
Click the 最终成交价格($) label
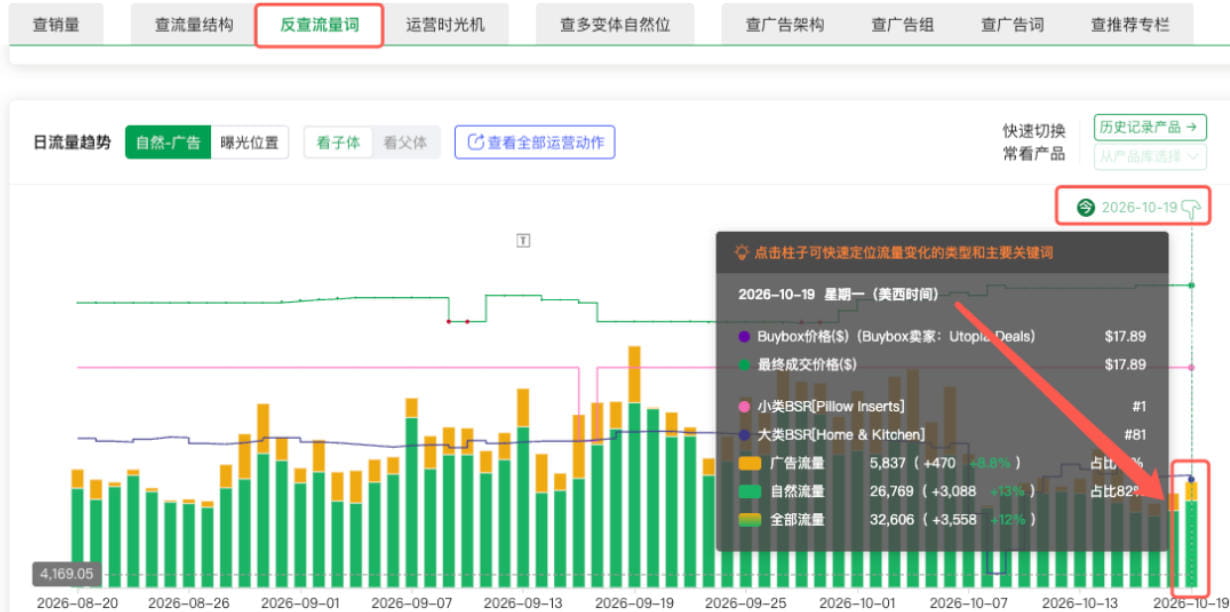coord(807,364)
